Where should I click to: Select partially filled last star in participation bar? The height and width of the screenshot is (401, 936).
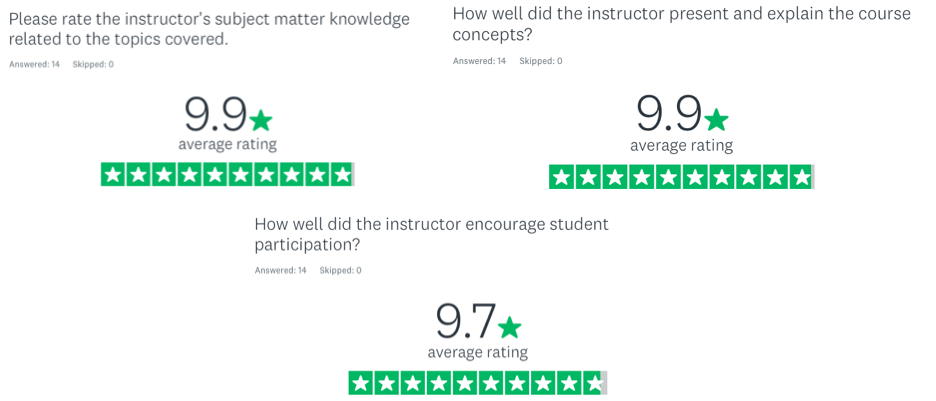pos(595,383)
